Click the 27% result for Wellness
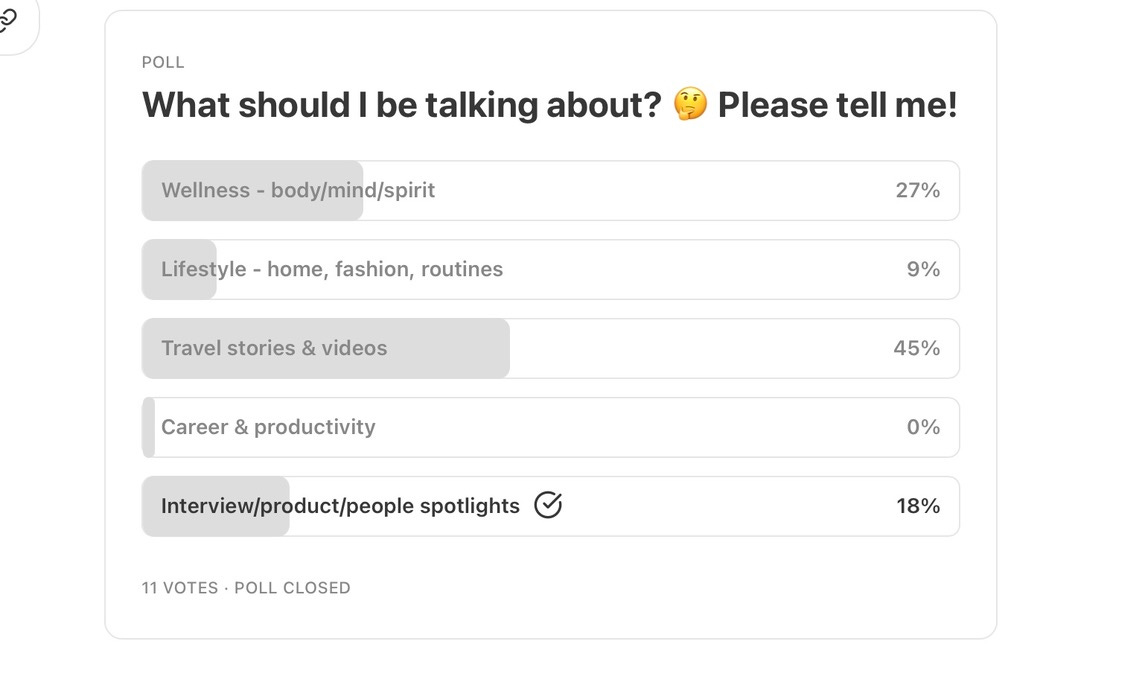 click(917, 190)
